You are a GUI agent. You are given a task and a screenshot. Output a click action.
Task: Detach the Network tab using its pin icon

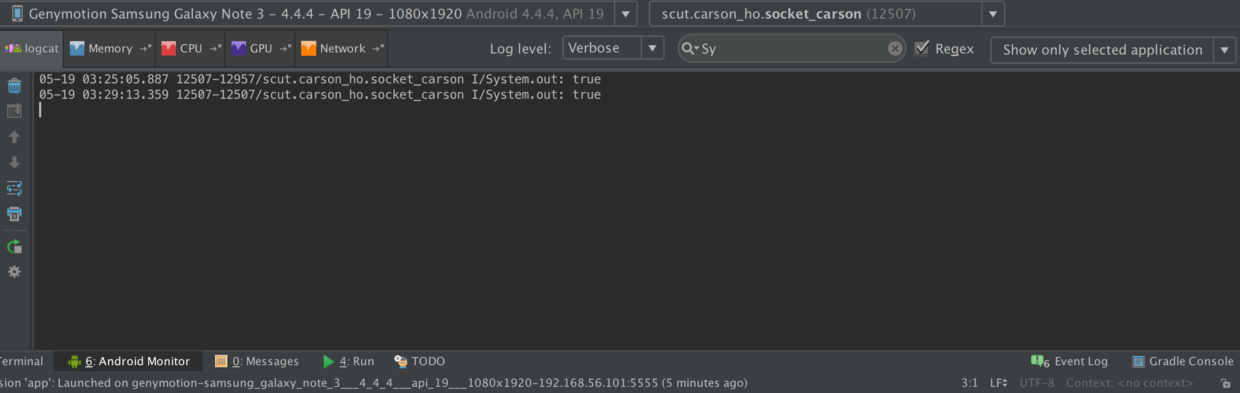[377, 49]
